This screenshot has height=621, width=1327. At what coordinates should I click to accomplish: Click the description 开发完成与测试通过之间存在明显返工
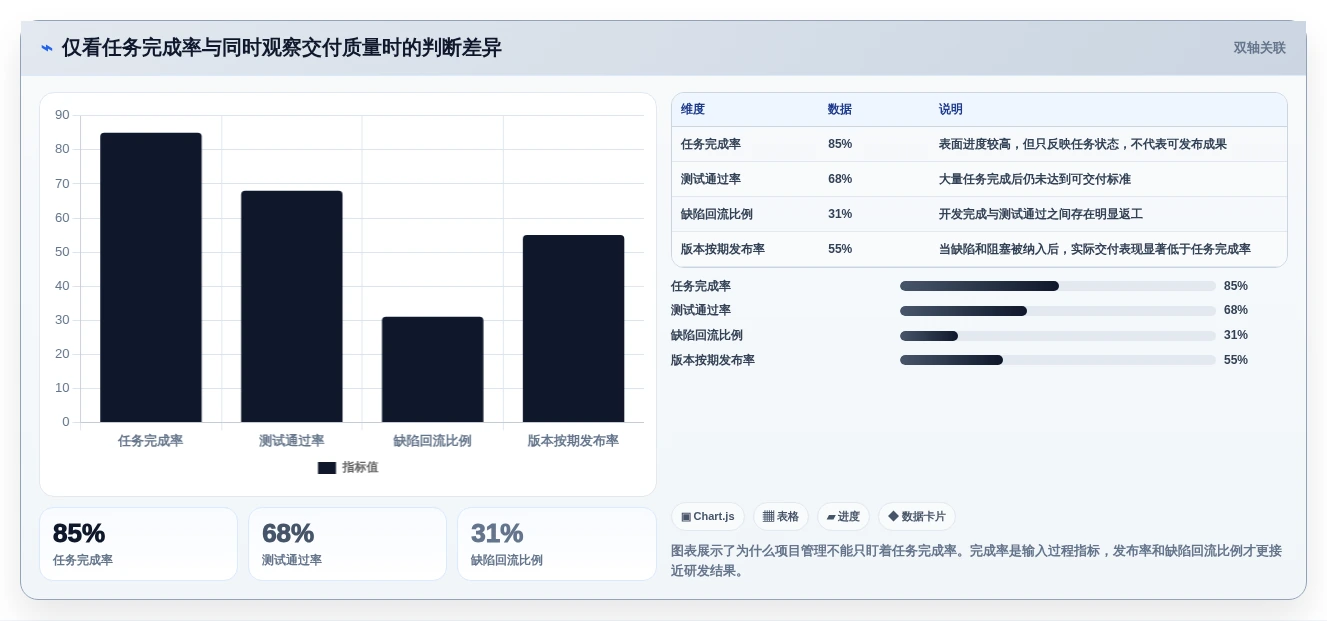pyautogui.click(x=1040, y=214)
